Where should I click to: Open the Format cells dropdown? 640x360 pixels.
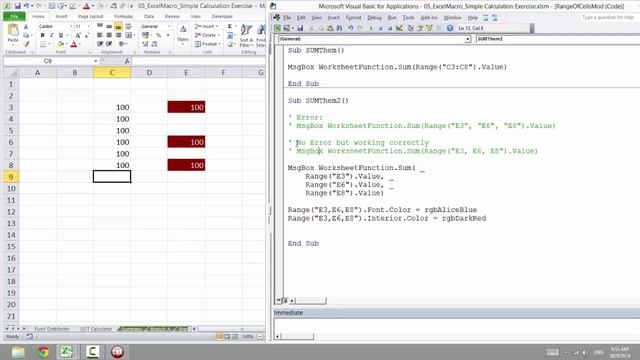207,44
